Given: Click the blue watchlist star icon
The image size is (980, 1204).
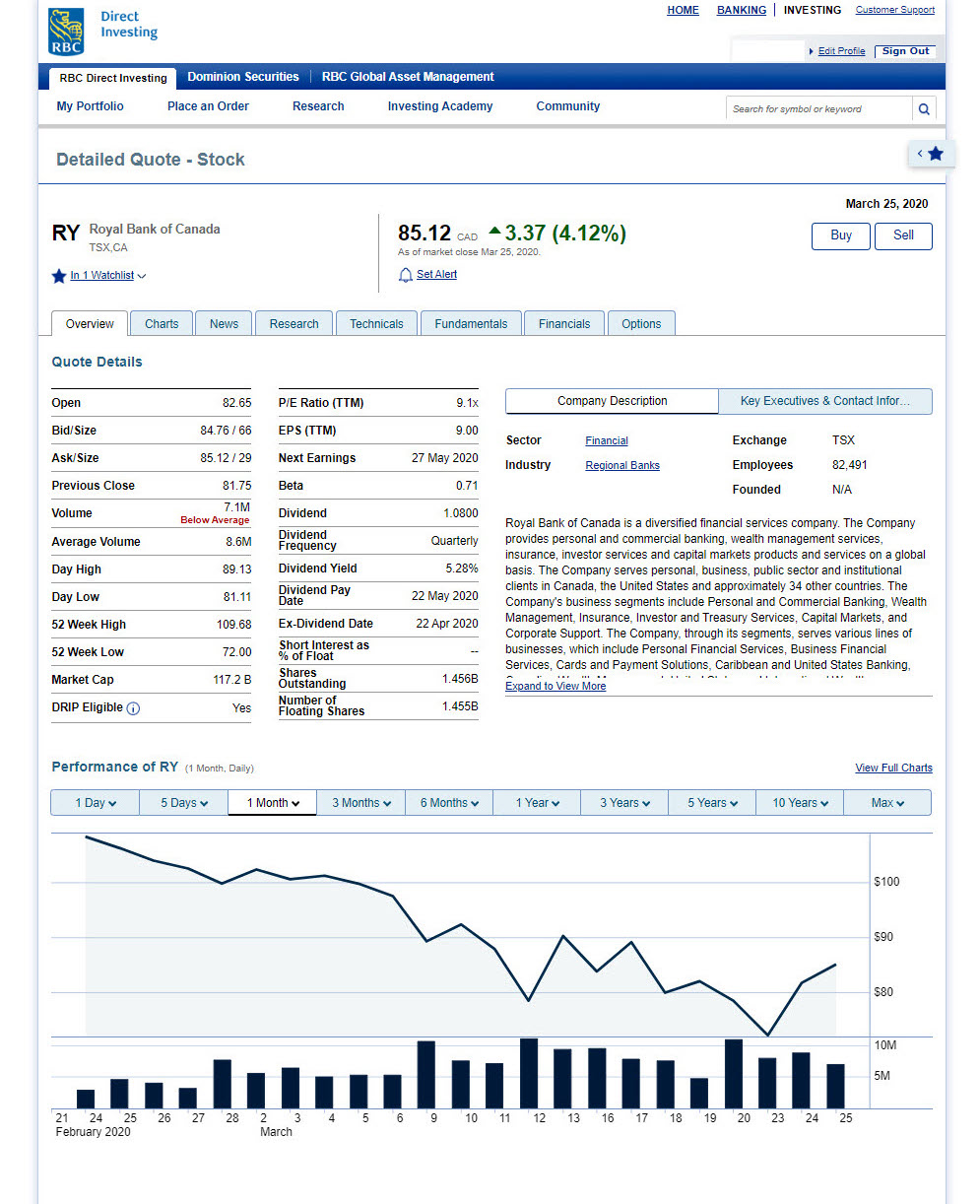Looking at the screenshot, I should tap(59, 276).
